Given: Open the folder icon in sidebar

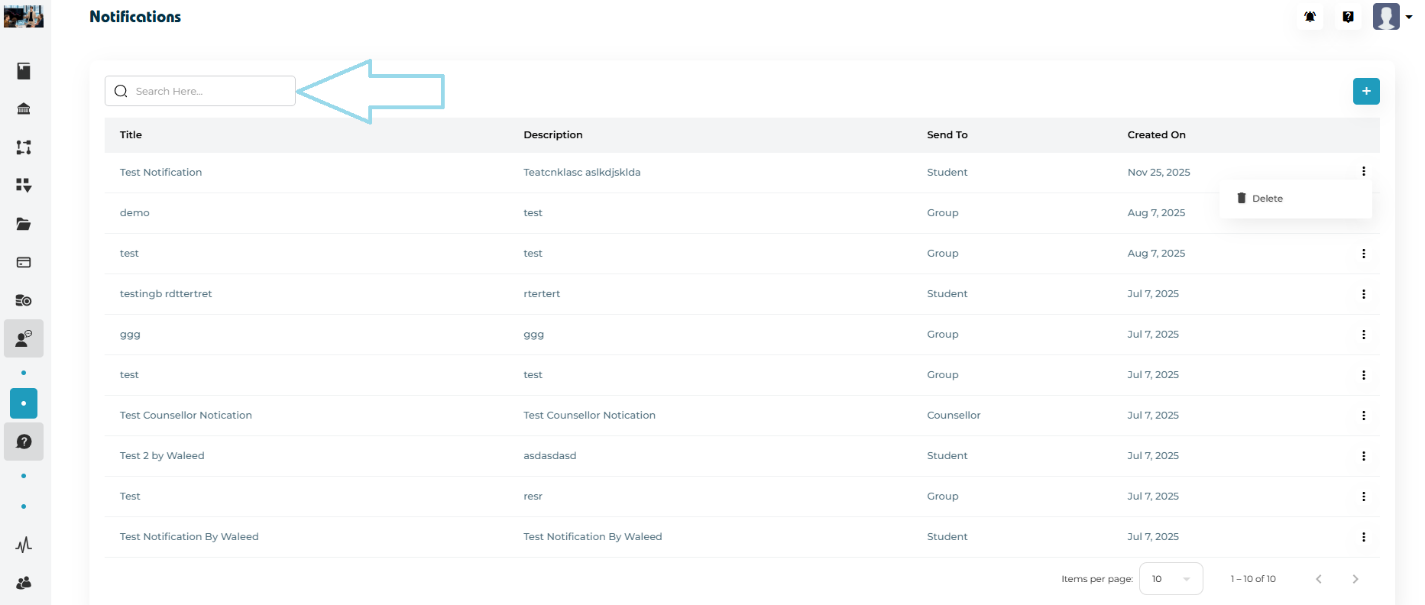Looking at the screenshot, I should (24, 224).
